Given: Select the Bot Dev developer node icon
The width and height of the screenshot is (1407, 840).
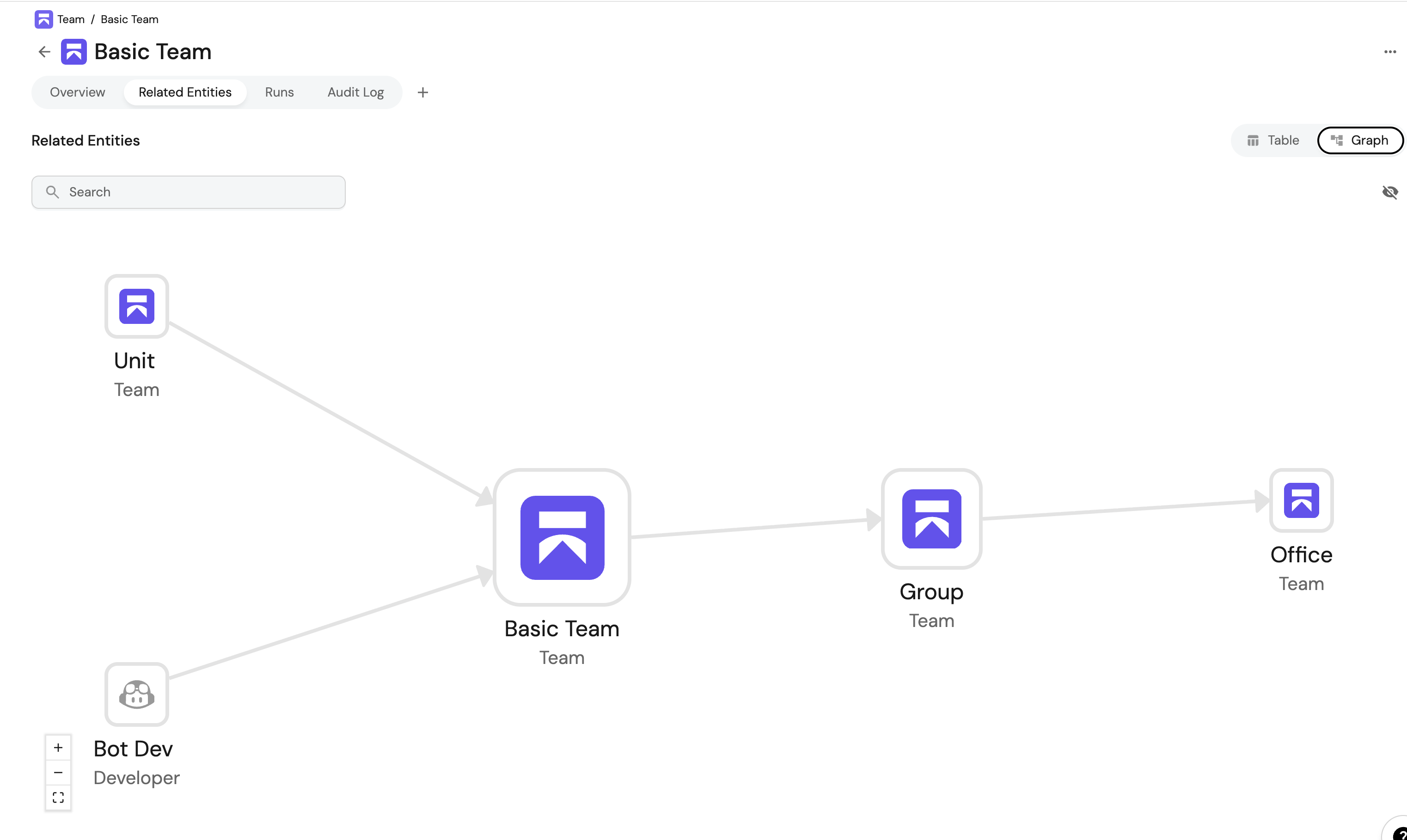Looking at the screenshot, I should pyautogui.click(x=136, y=694).
